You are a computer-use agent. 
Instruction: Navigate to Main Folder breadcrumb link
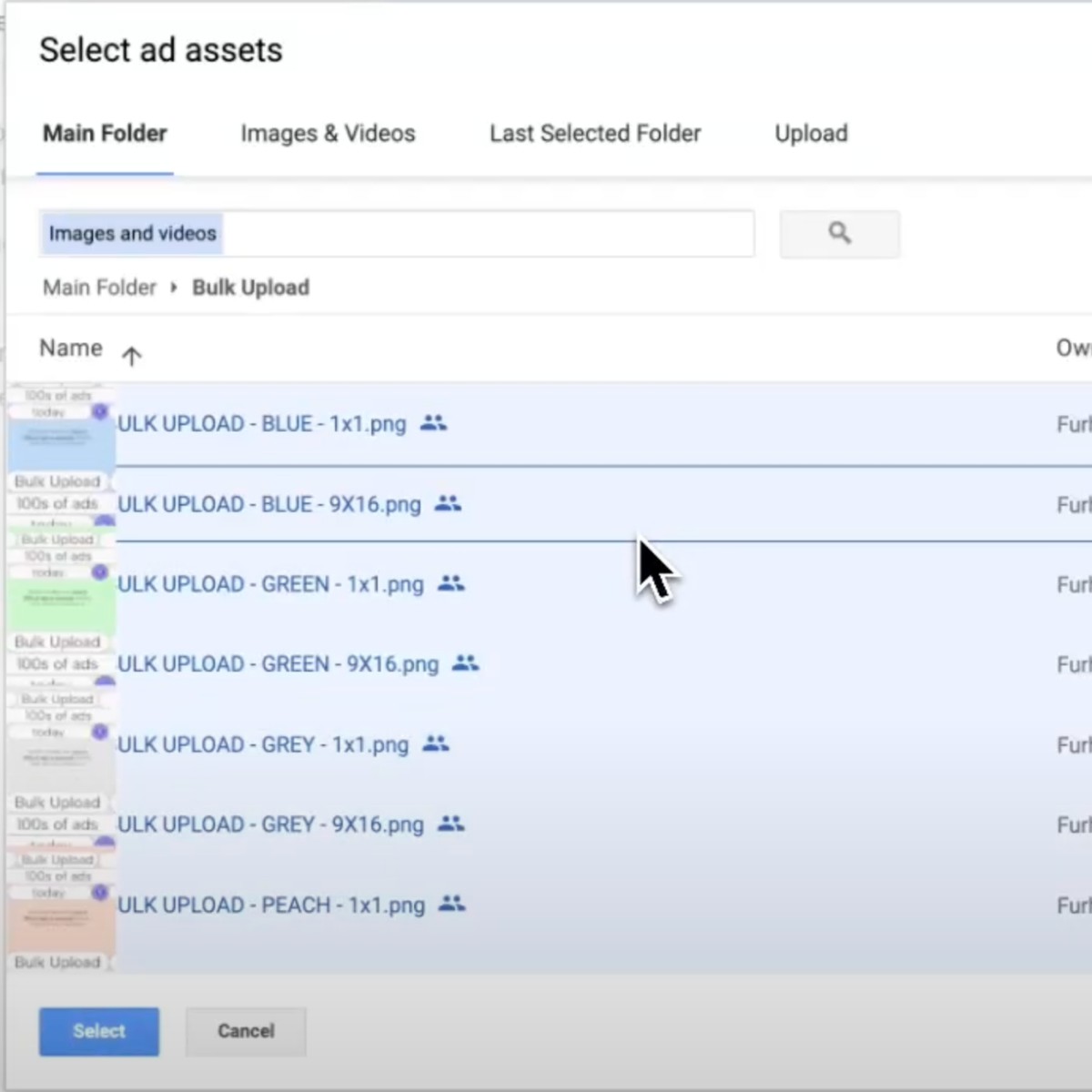(99, 288)
